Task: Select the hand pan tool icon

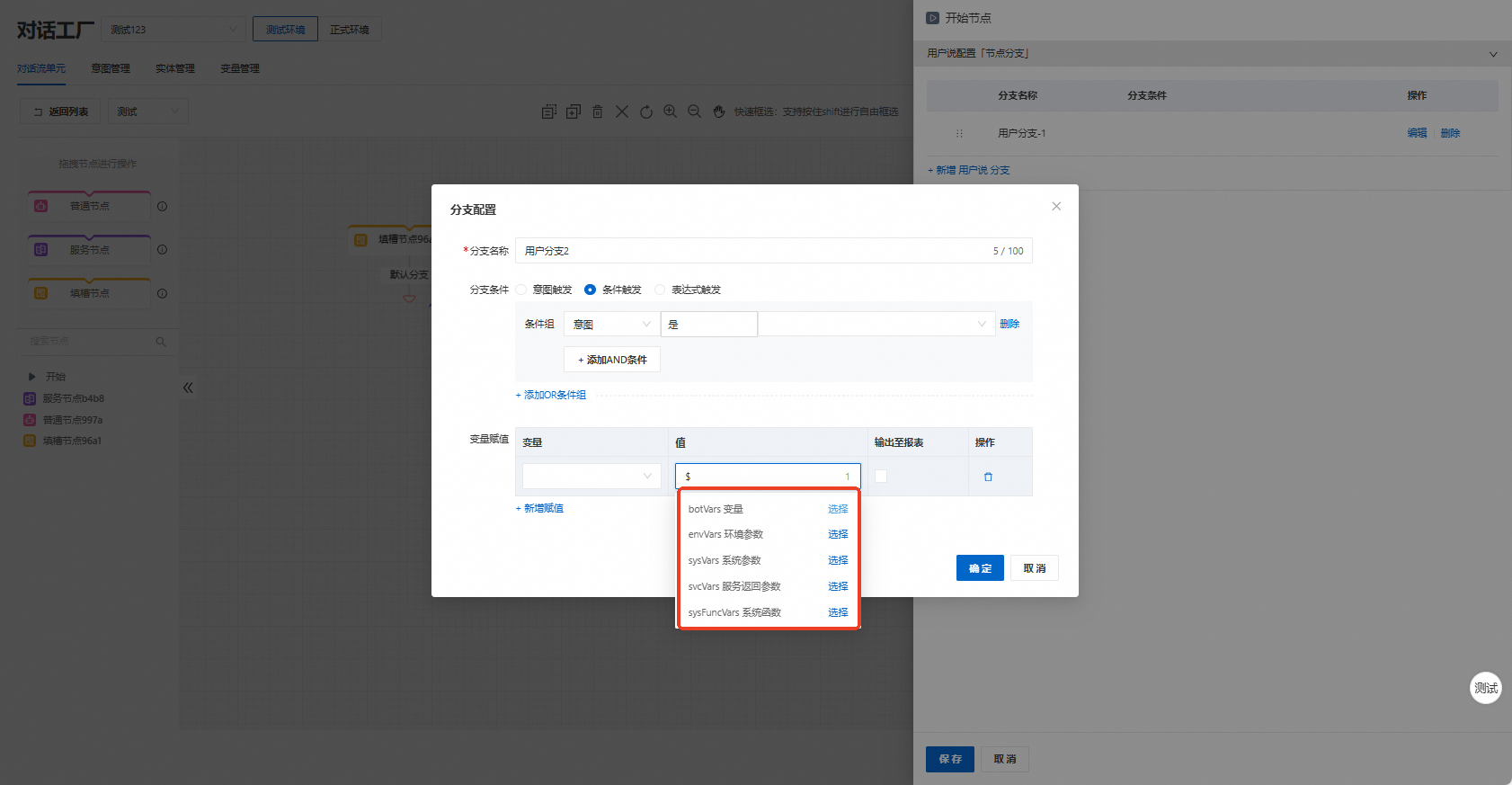Action: (719, 112)
